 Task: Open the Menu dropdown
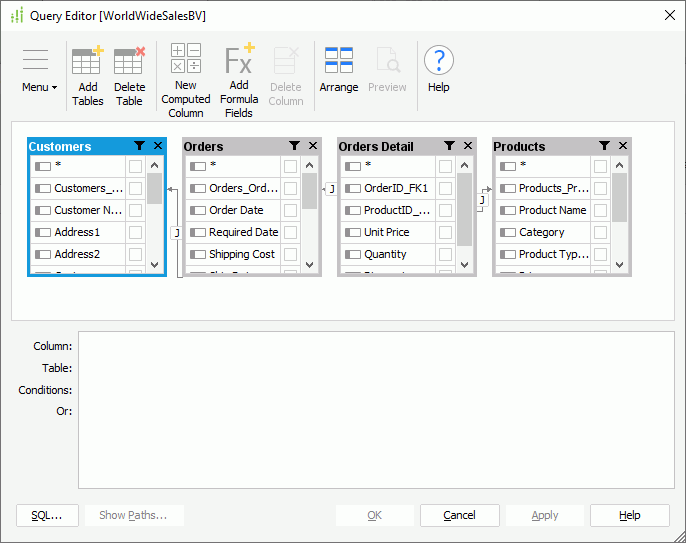39,87
